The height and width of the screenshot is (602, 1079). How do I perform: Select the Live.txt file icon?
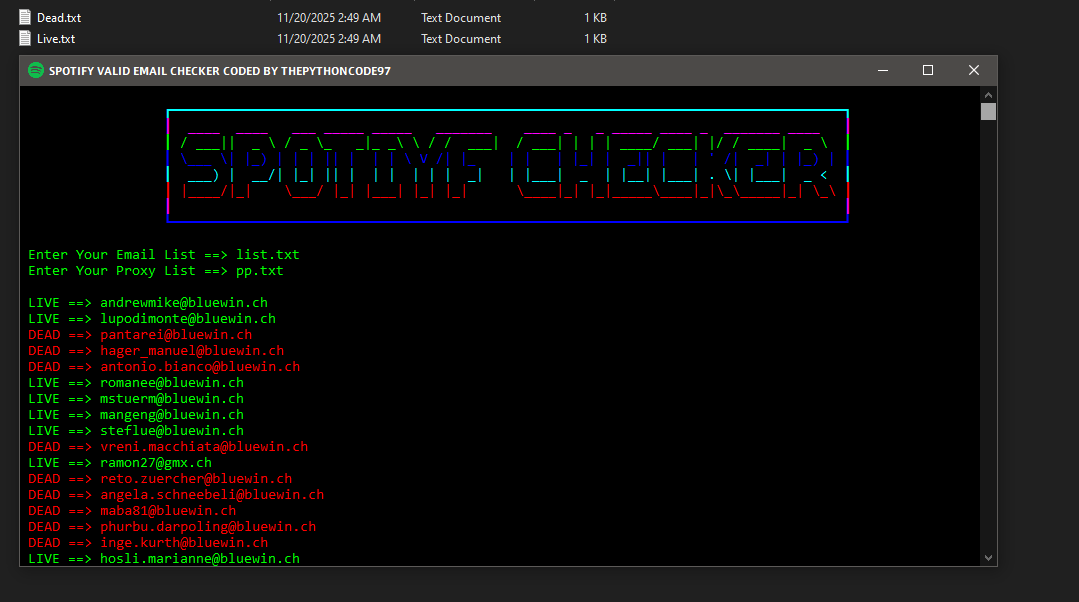click(25, 39)
